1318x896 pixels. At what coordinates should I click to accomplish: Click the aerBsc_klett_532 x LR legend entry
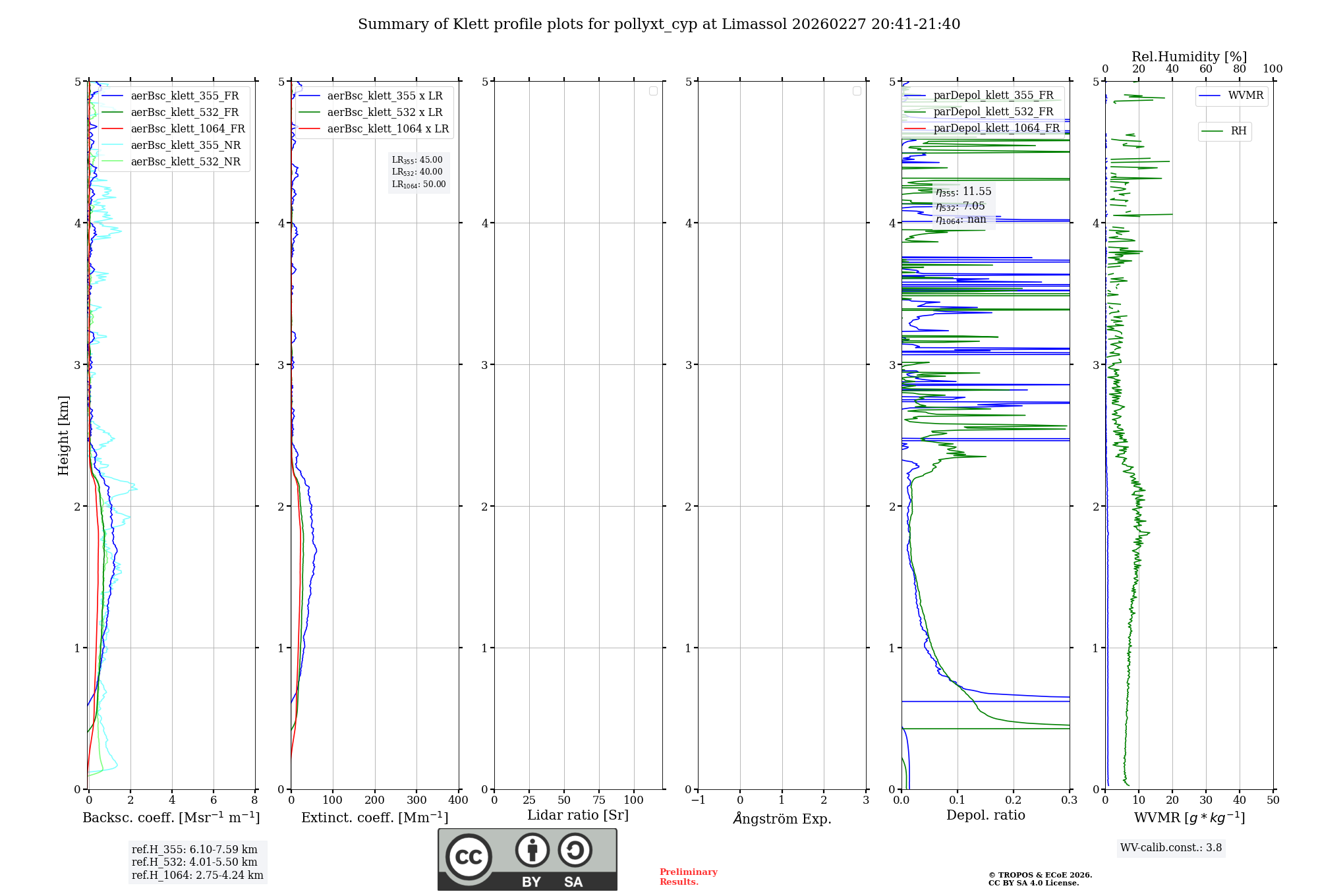384,113
